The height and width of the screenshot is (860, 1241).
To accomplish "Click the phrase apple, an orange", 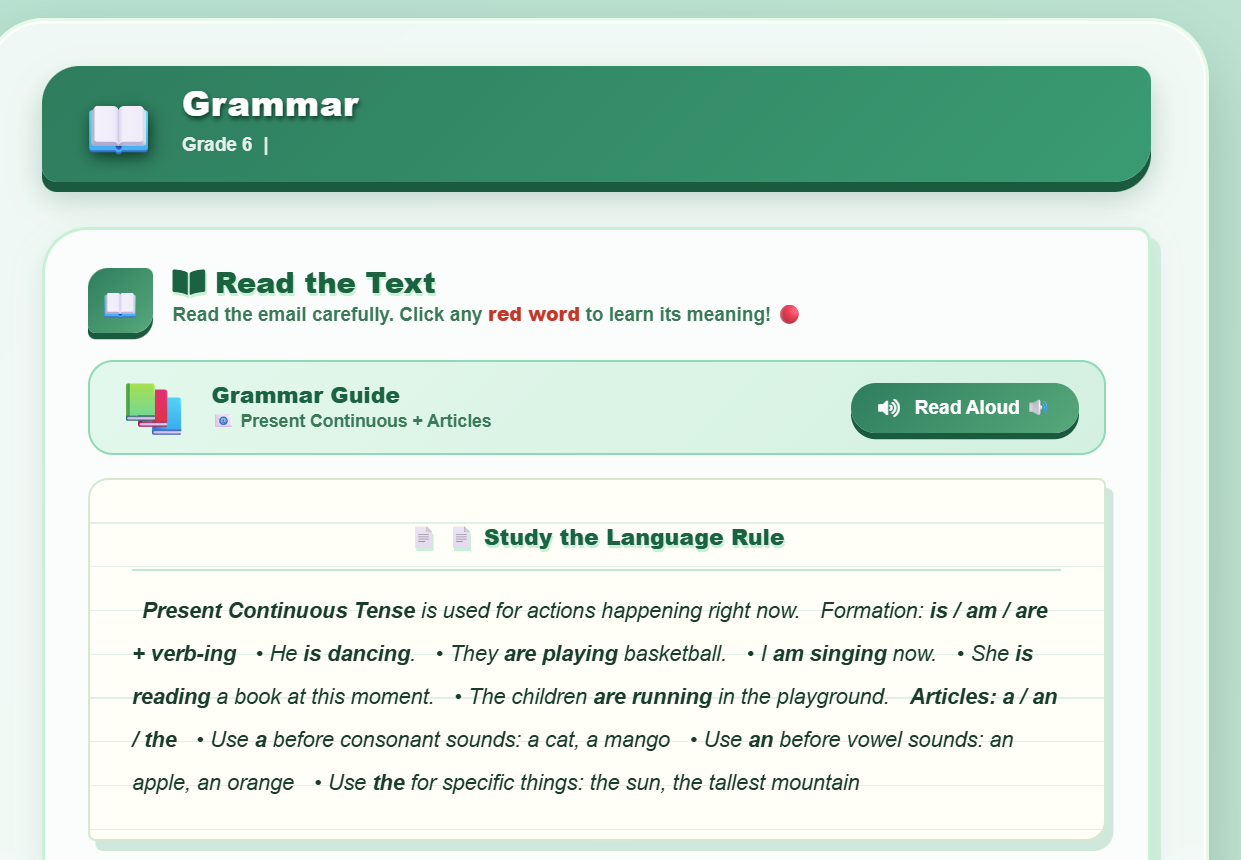I will (213, 782).
